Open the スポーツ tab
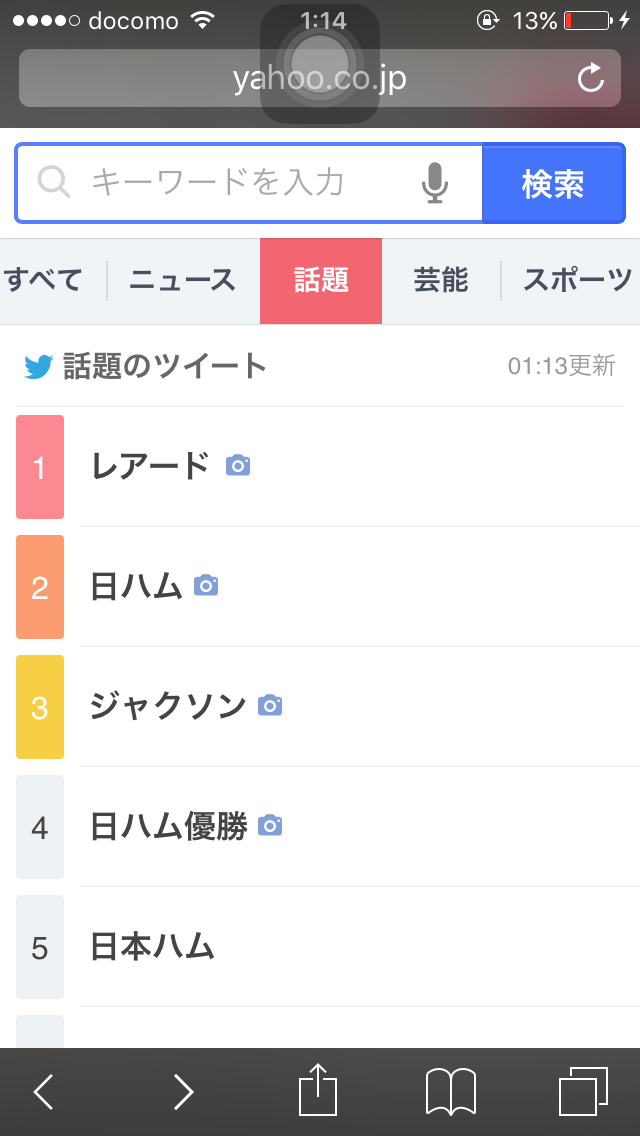This screenshot has width=640, height=1136. [577, 281]
